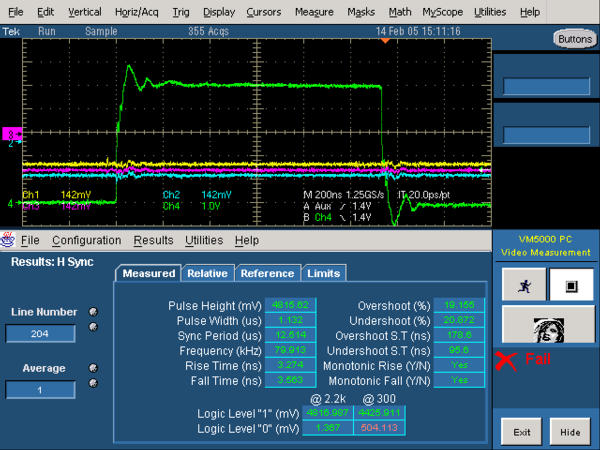Image resolution: width=600 pixels, height=450 pixels.
Task: Click the green channel 4 marker
Action: [x=14, y=203]
